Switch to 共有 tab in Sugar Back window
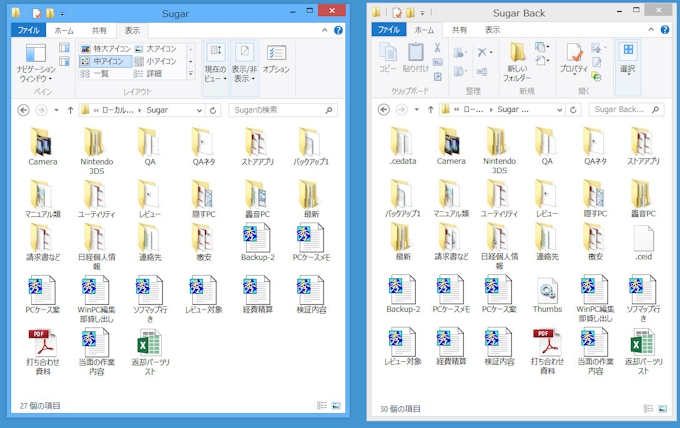The width and height of the screenshot is (680, 428). (459, 30)
